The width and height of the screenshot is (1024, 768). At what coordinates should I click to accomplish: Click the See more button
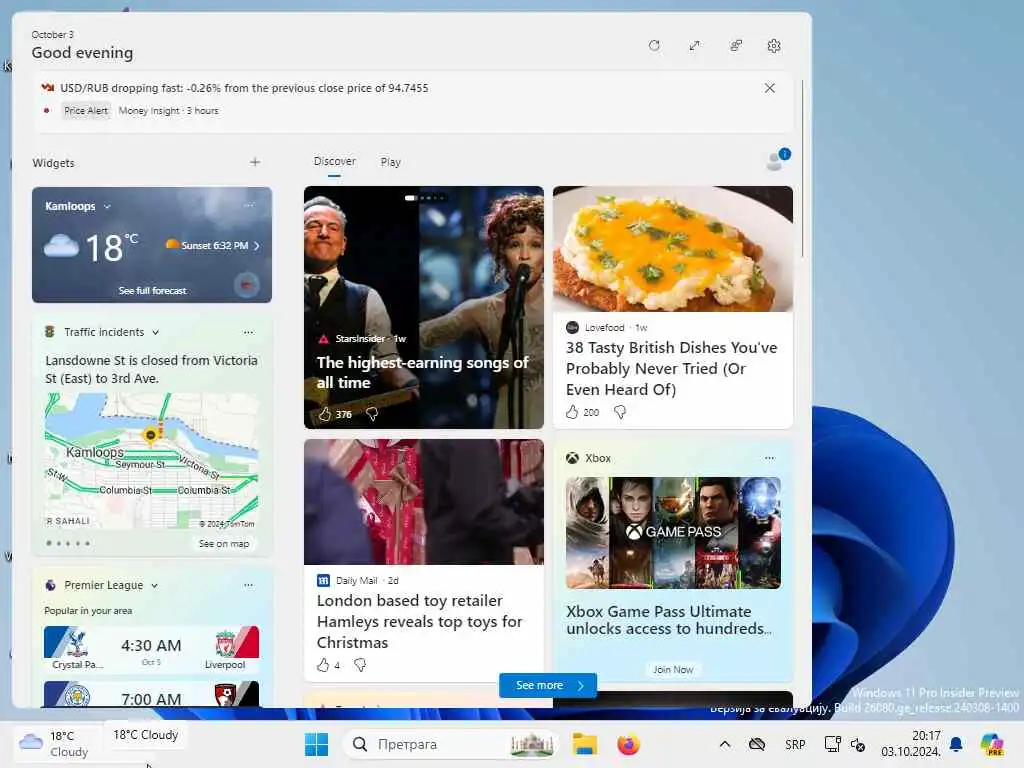pos(547,685)
